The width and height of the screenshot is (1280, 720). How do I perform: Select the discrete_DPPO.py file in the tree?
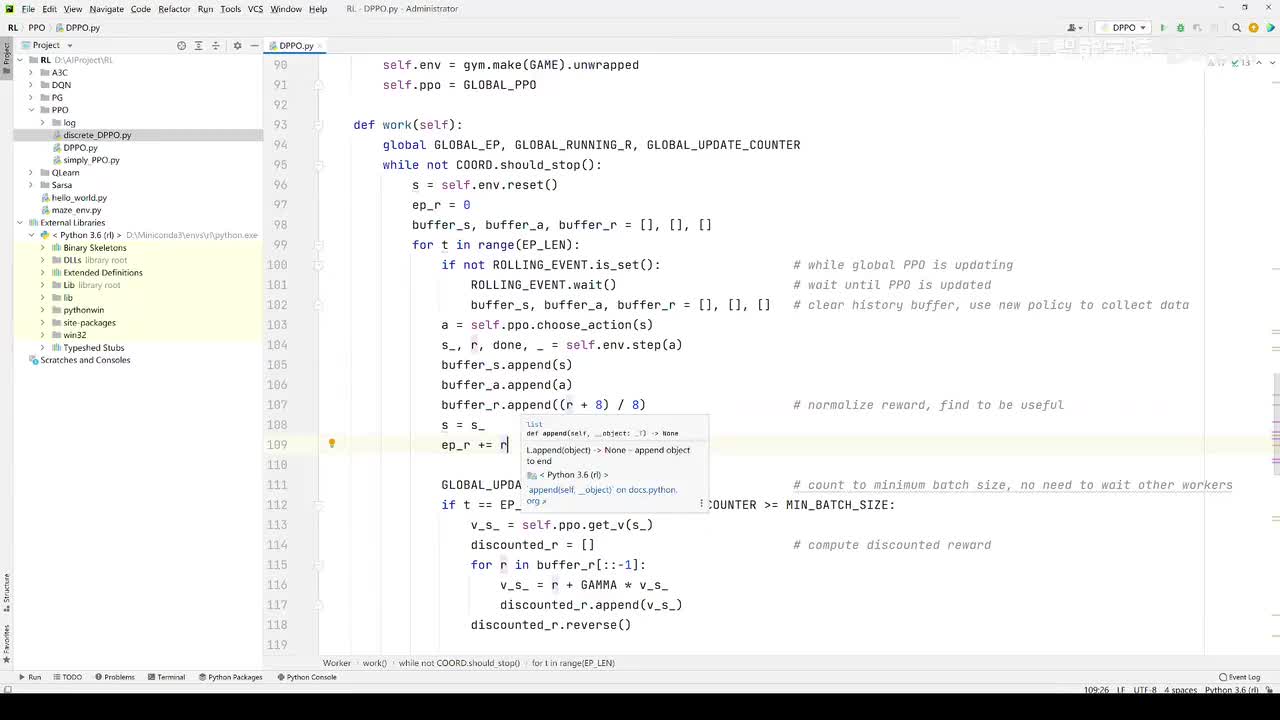(x=97, y=135)
